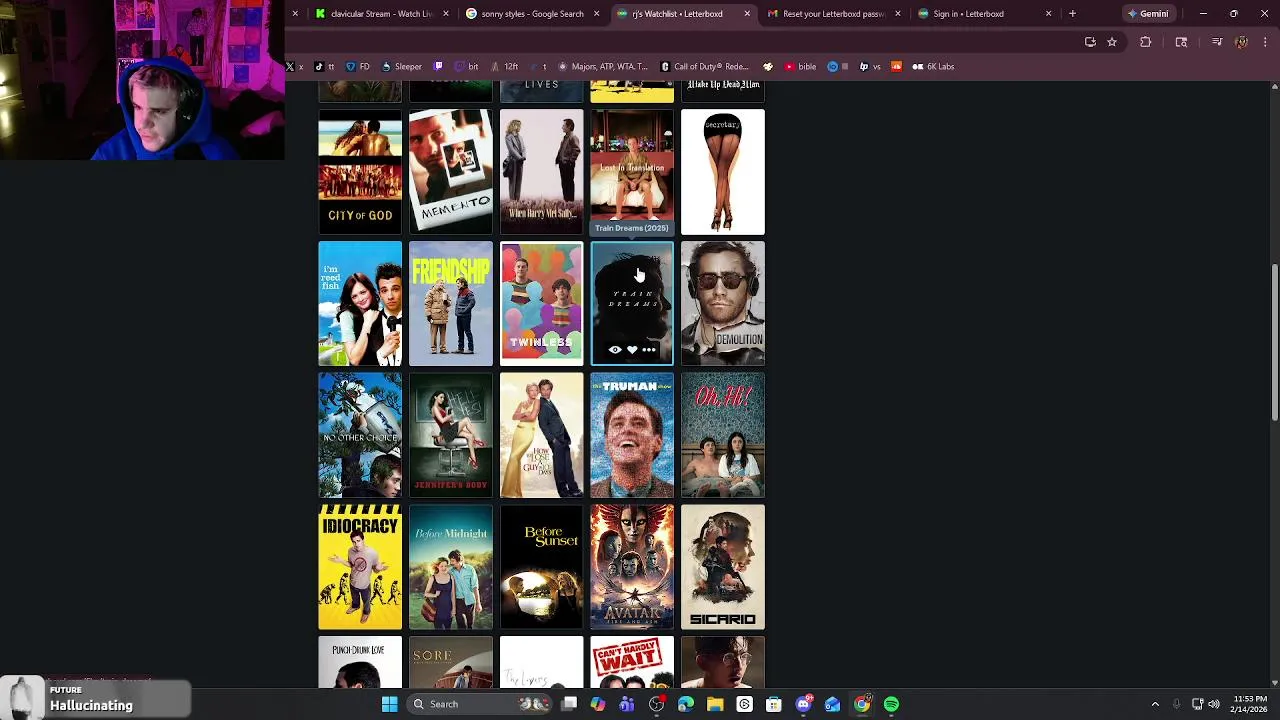Open the 'bit' bookmark

pyautogui.click(x=466, y=67)
